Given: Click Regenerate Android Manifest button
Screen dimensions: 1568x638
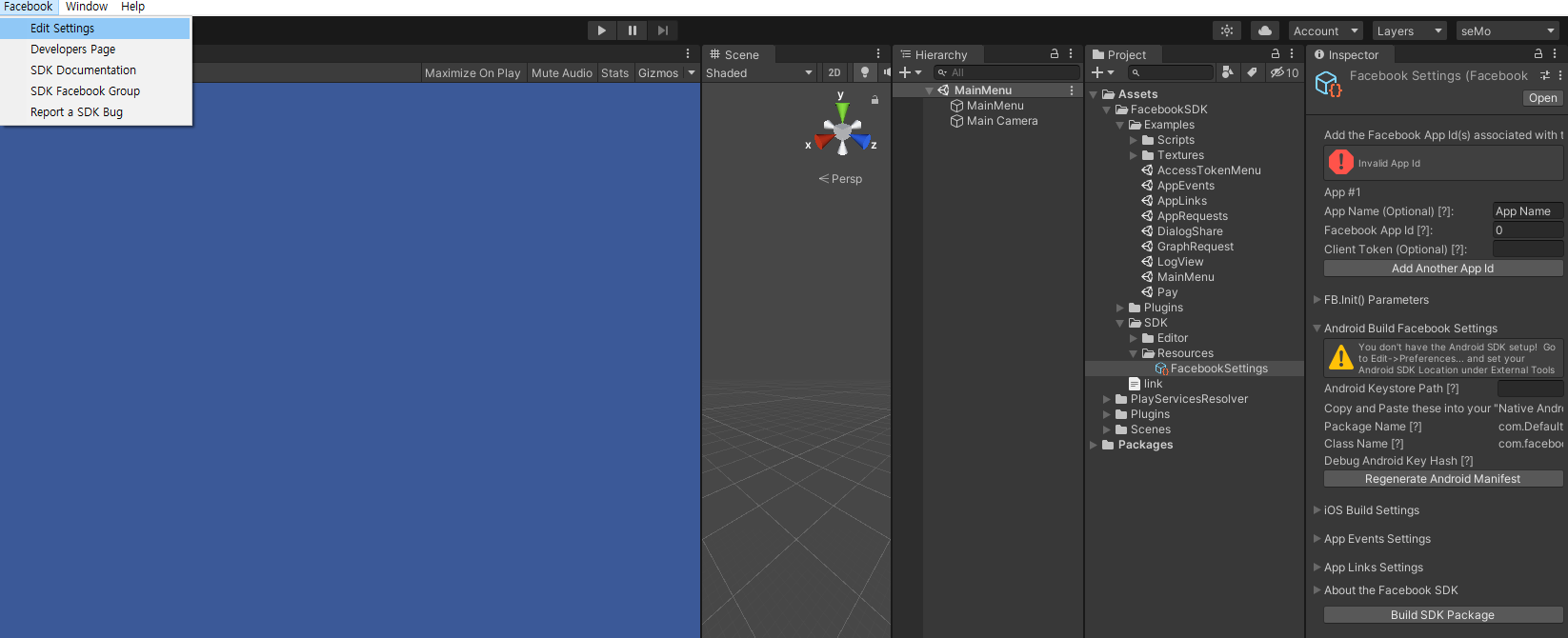Looking at the screenshot, I should pyautogui.click(x=1442, y=479).
